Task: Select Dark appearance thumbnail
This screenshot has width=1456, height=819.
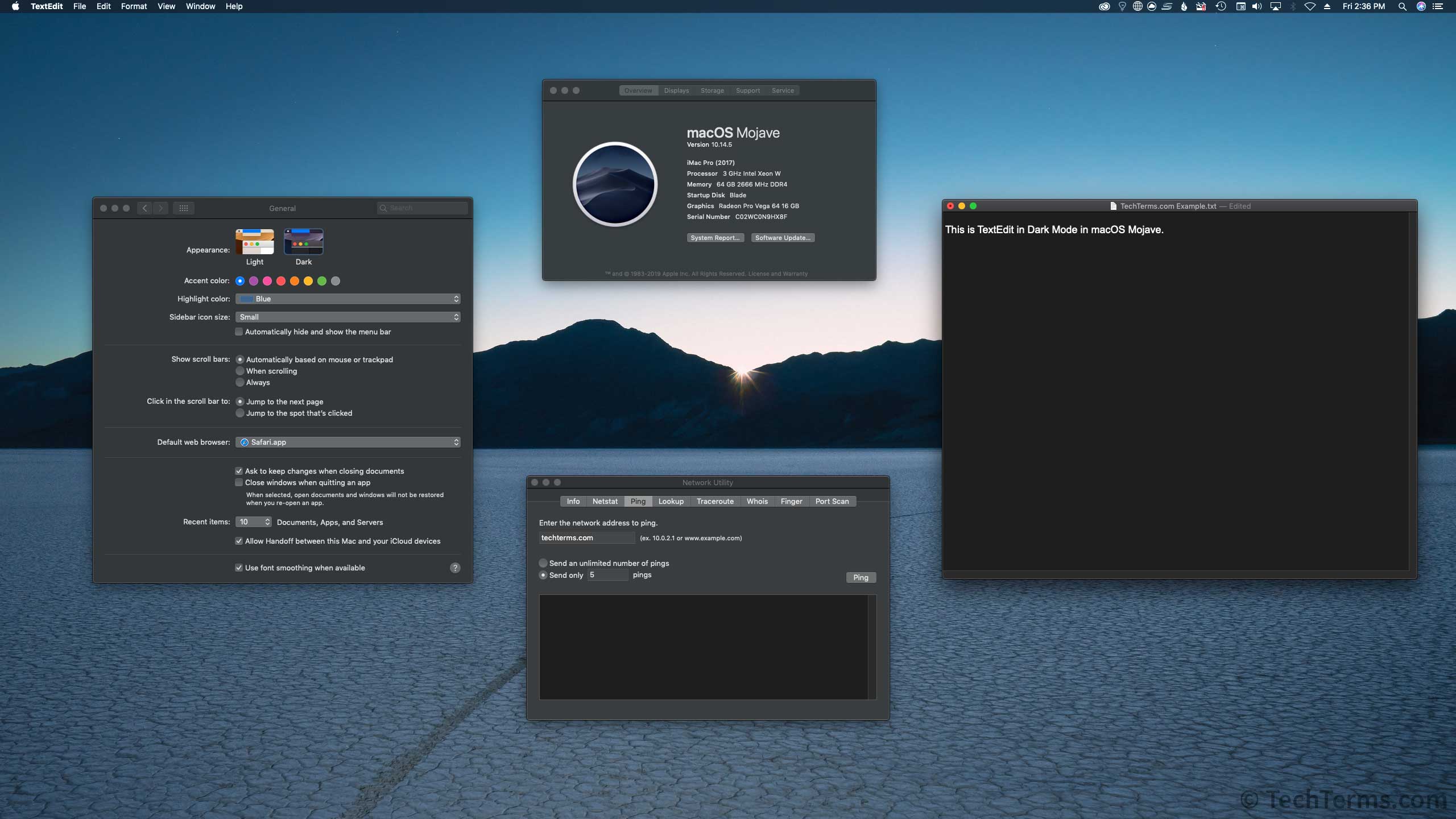Action: tap(304, 242)
